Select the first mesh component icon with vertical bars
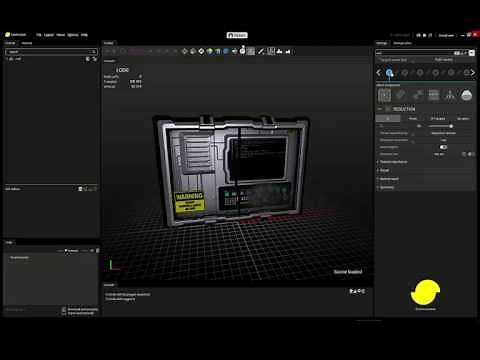480x360 pixels. pyautogui.click(x=384, y=95)
